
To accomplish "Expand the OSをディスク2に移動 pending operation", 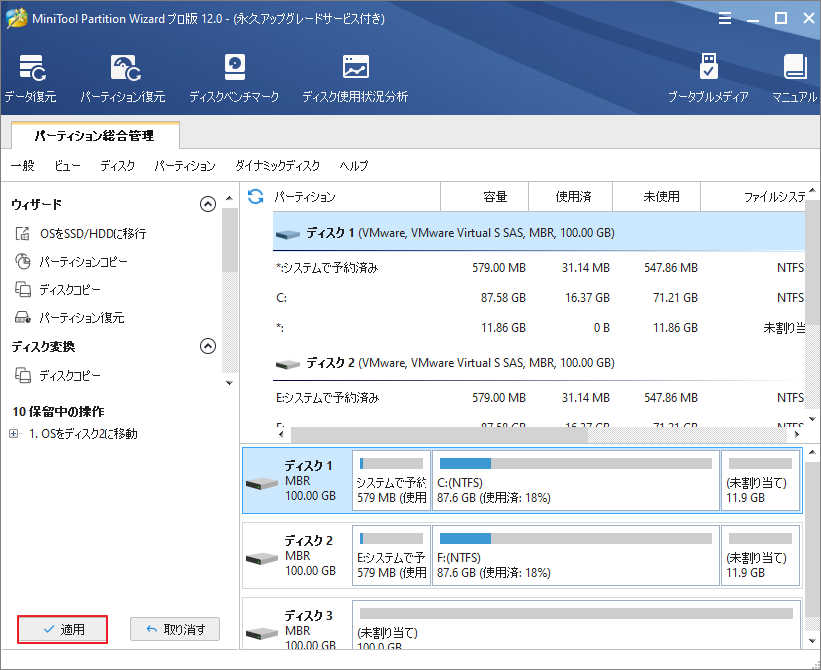I will coord(14,434).
